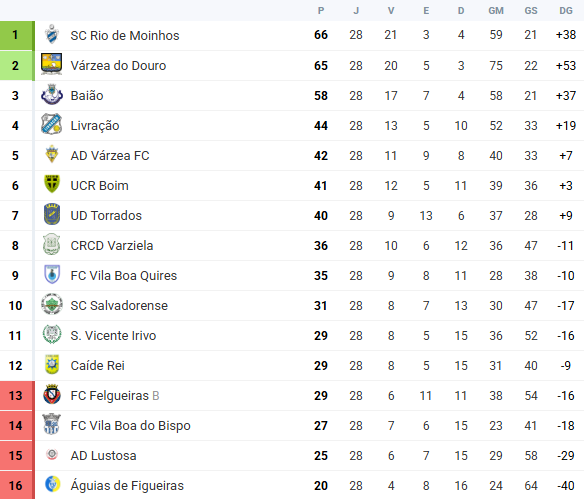Click the Águias de Figueiras crest

(x=52, y=484)
